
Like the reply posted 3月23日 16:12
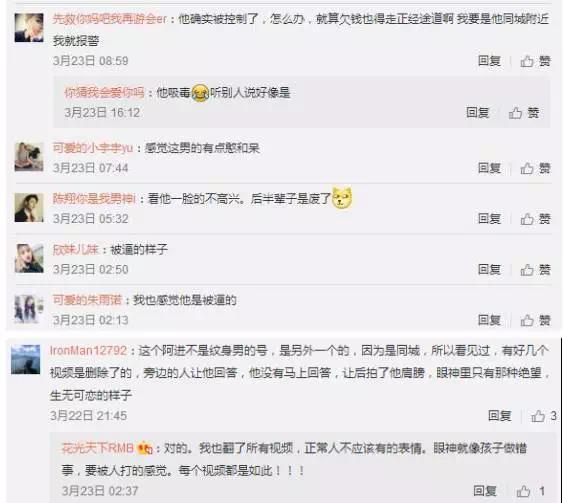coord(524,113)
